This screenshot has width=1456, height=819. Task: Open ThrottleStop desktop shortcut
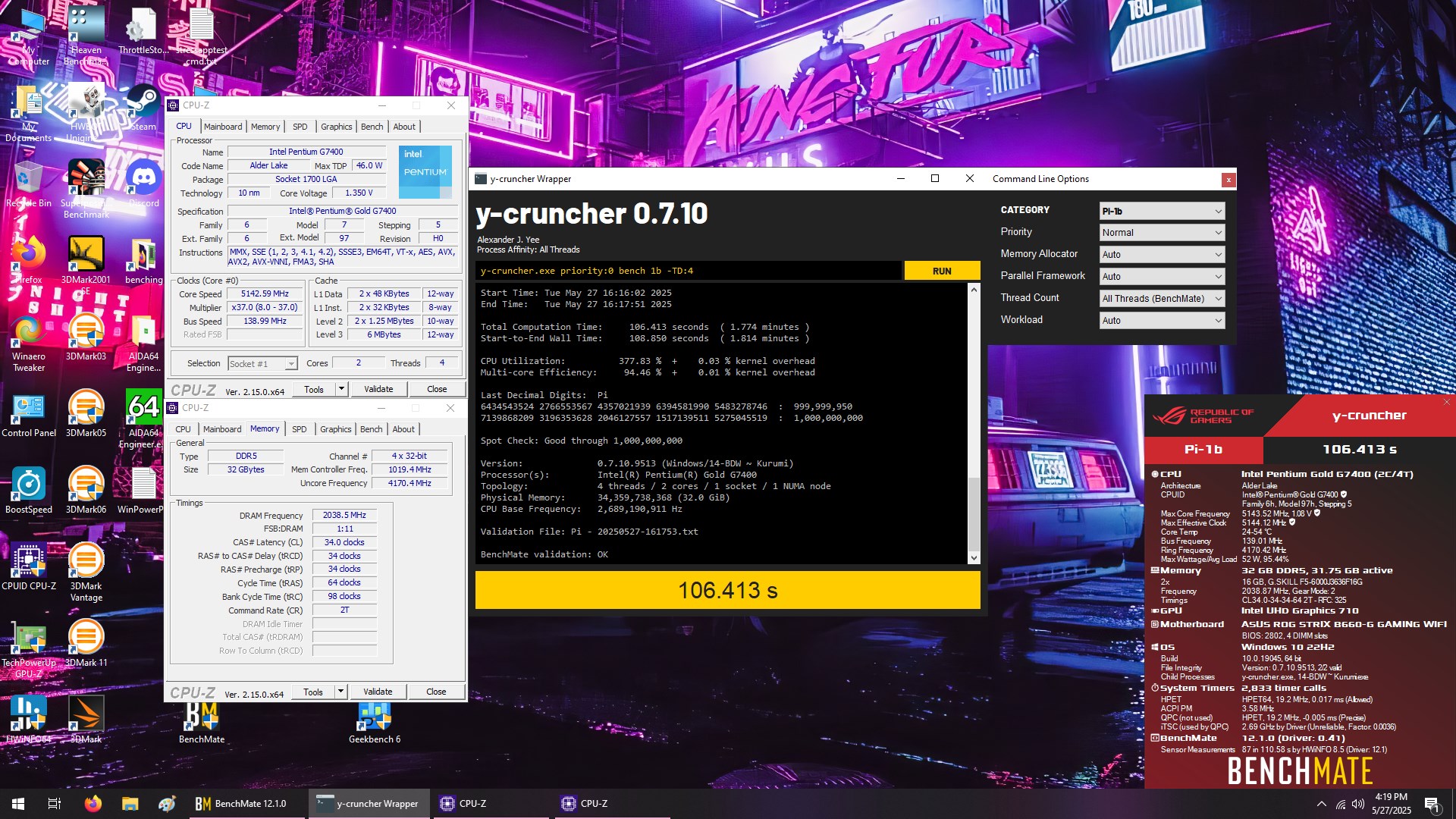pos(143,31)
